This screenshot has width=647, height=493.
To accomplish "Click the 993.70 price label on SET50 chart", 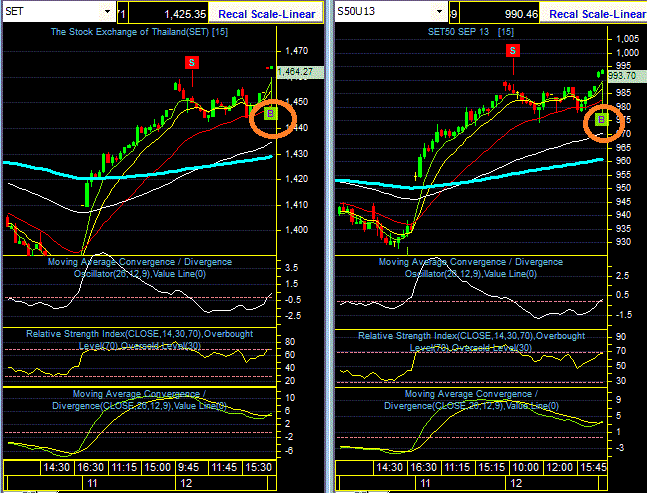I will tap(627, 75).
